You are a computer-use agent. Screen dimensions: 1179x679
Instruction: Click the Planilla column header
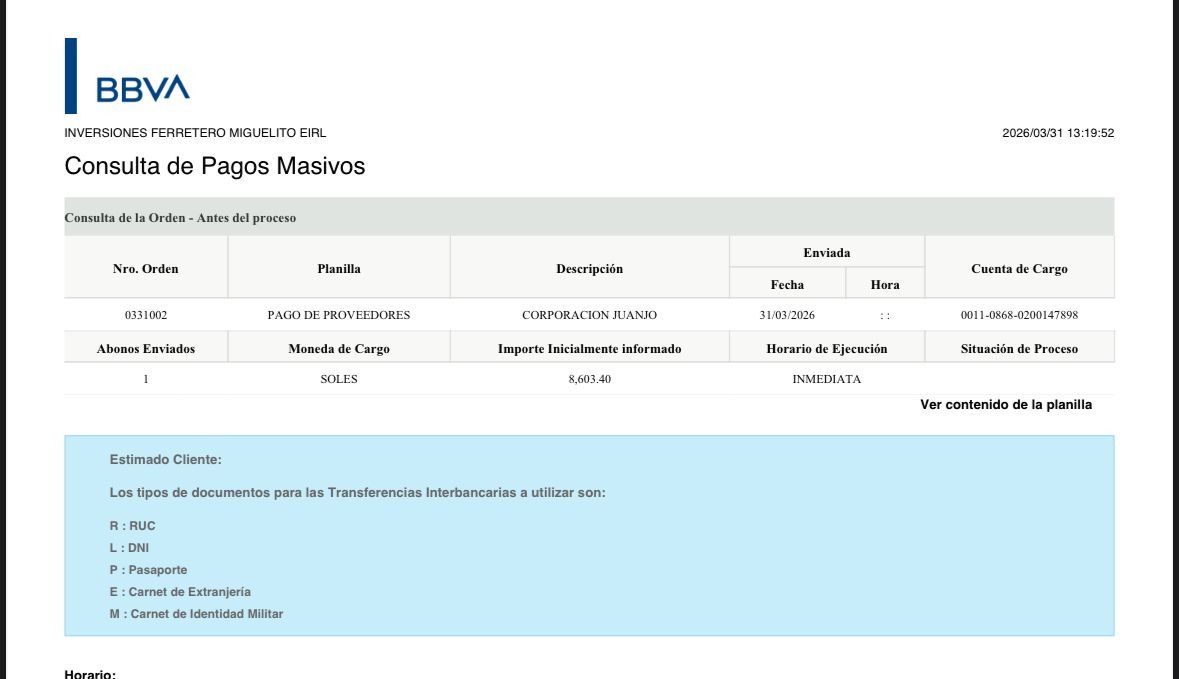339,268
